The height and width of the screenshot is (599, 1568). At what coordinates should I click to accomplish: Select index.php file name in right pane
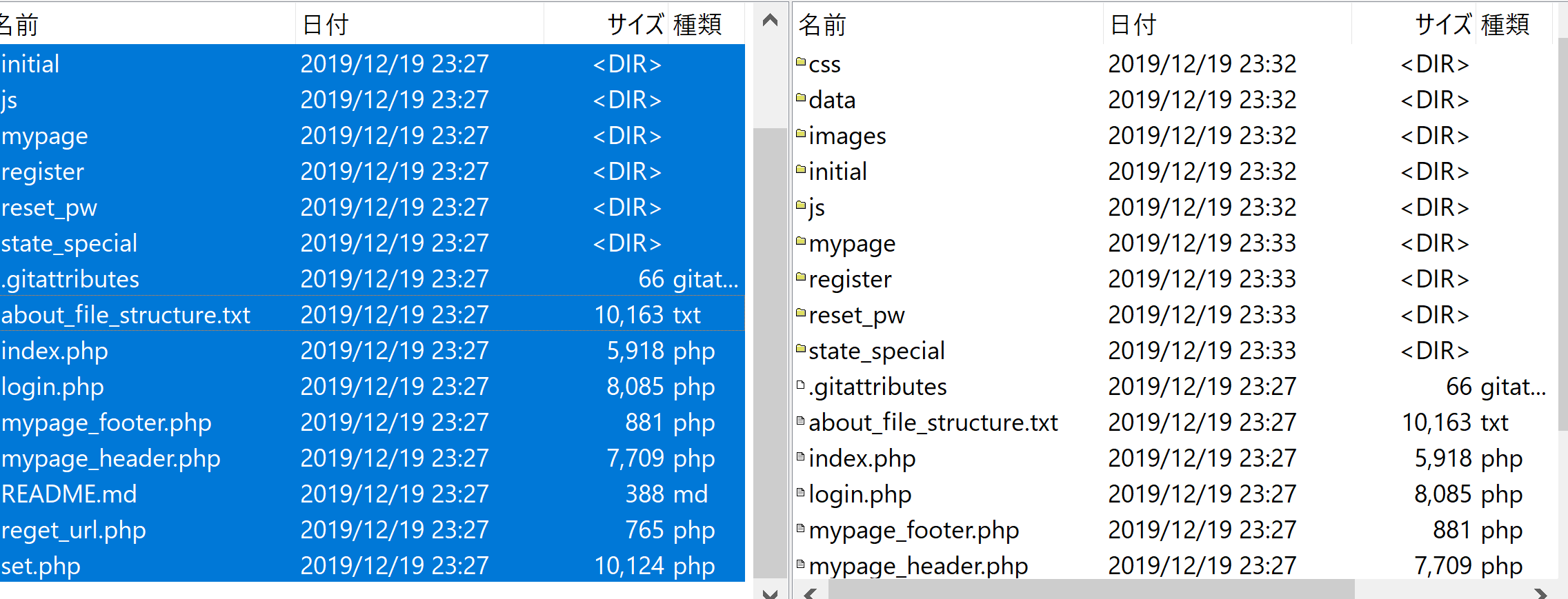click(x=862, y=458)
